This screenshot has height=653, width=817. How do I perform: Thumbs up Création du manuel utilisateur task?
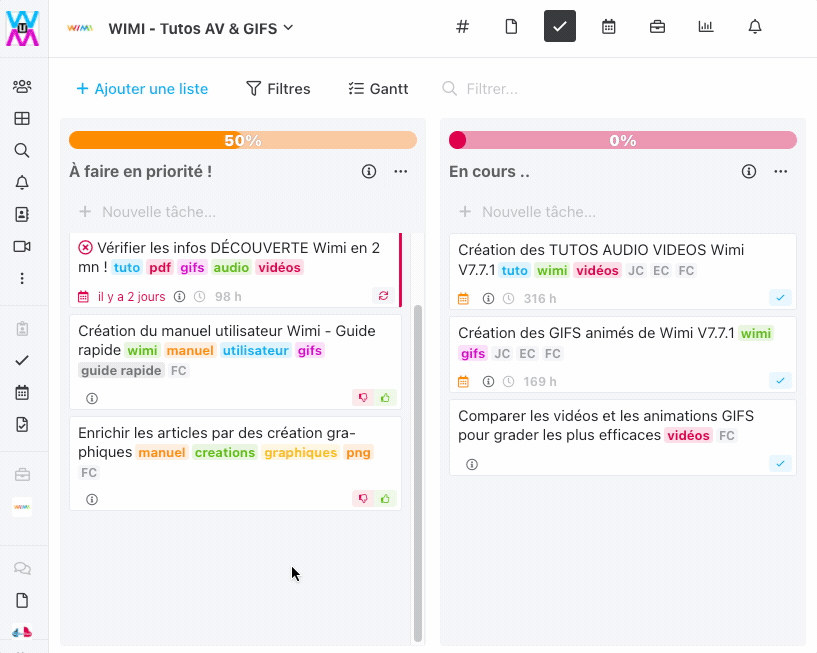(385, 398)
